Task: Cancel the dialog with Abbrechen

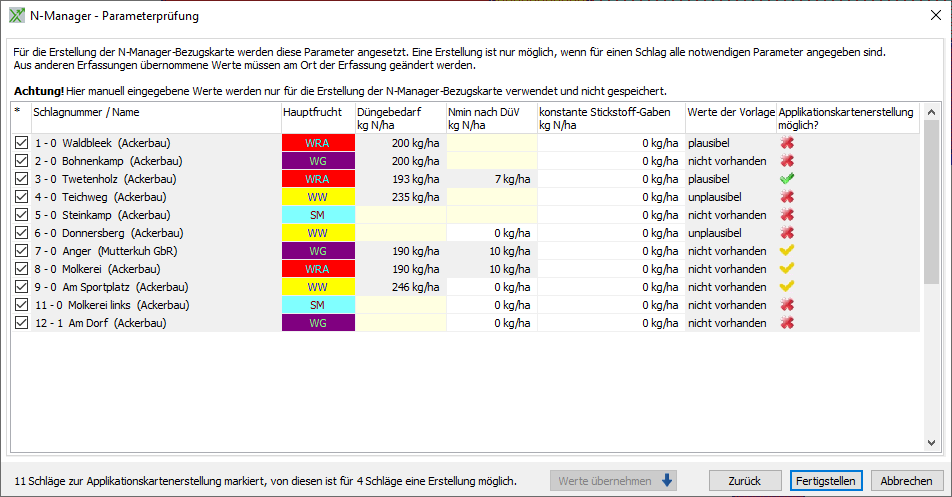Action: point(906,481)
